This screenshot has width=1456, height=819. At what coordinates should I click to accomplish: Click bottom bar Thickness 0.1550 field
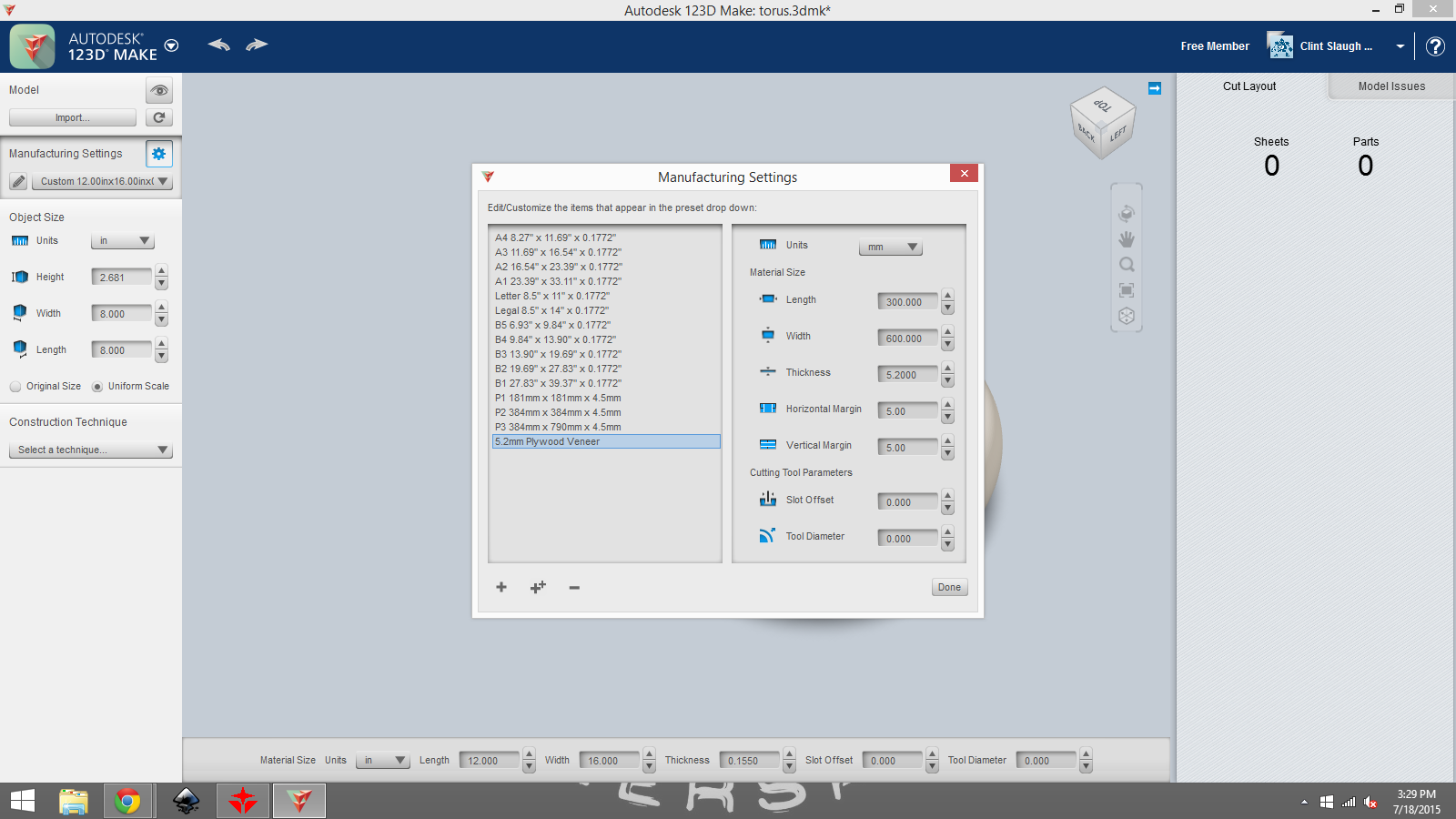tap(750, 761)
